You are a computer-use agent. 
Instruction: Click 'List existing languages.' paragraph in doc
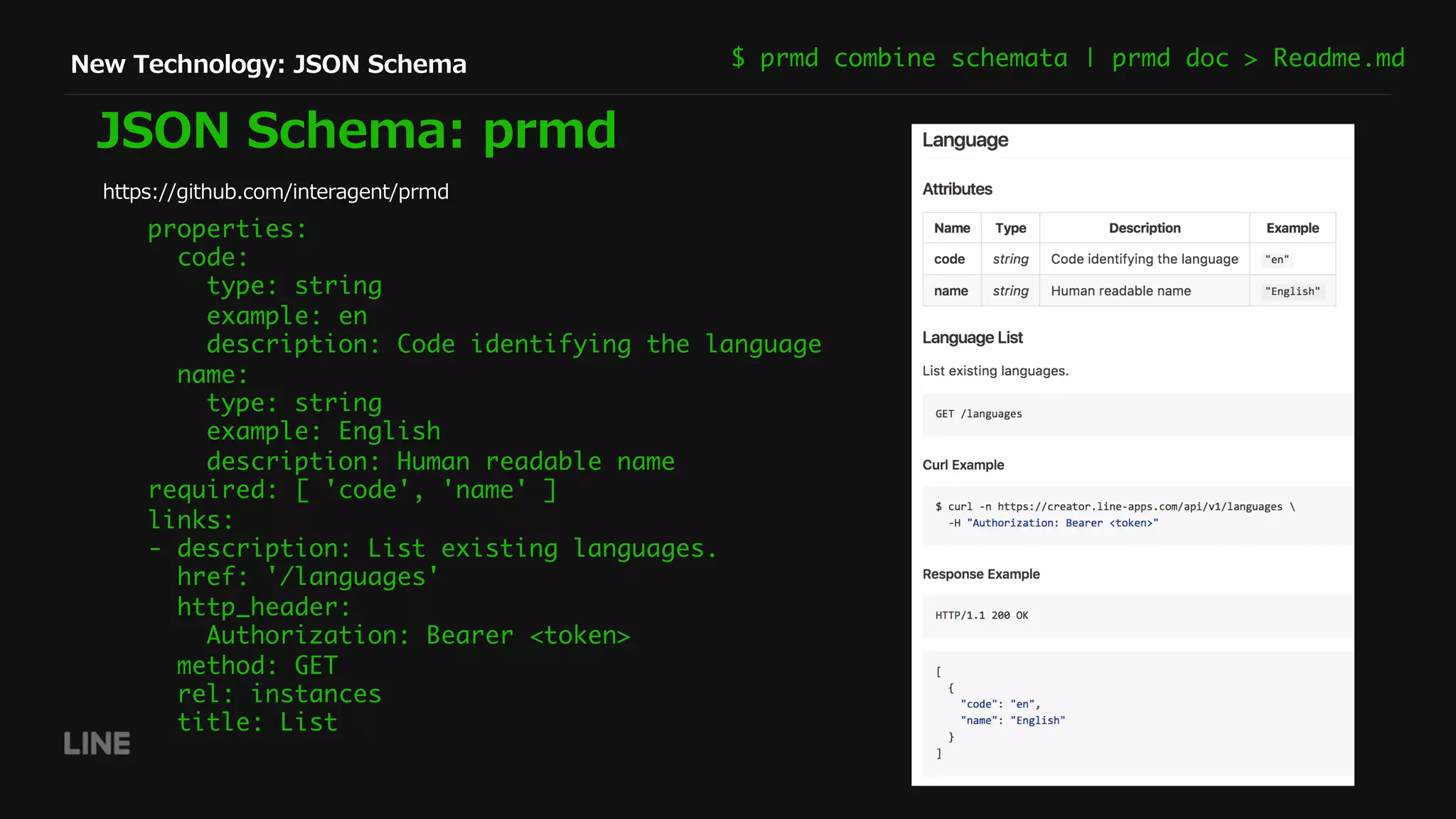pyautogui.click(x=995, y=371)
